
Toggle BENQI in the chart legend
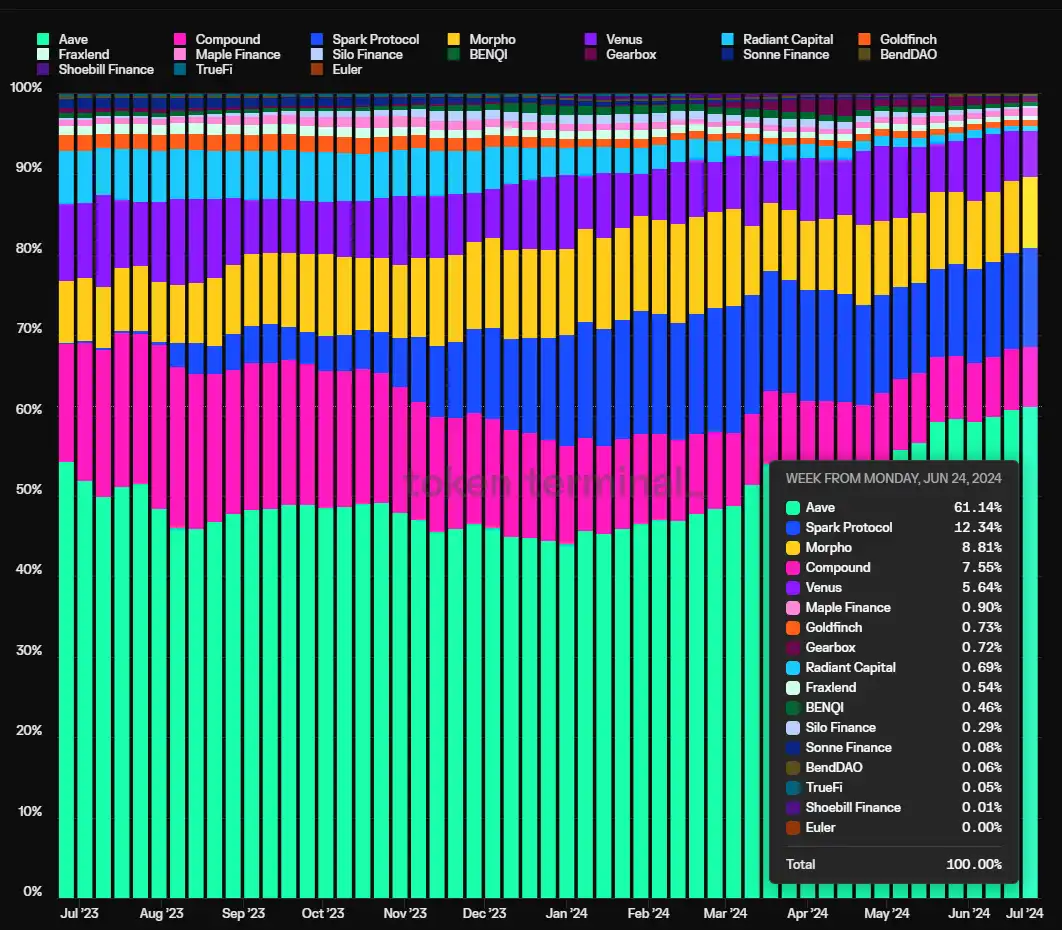tap(477, 54)
